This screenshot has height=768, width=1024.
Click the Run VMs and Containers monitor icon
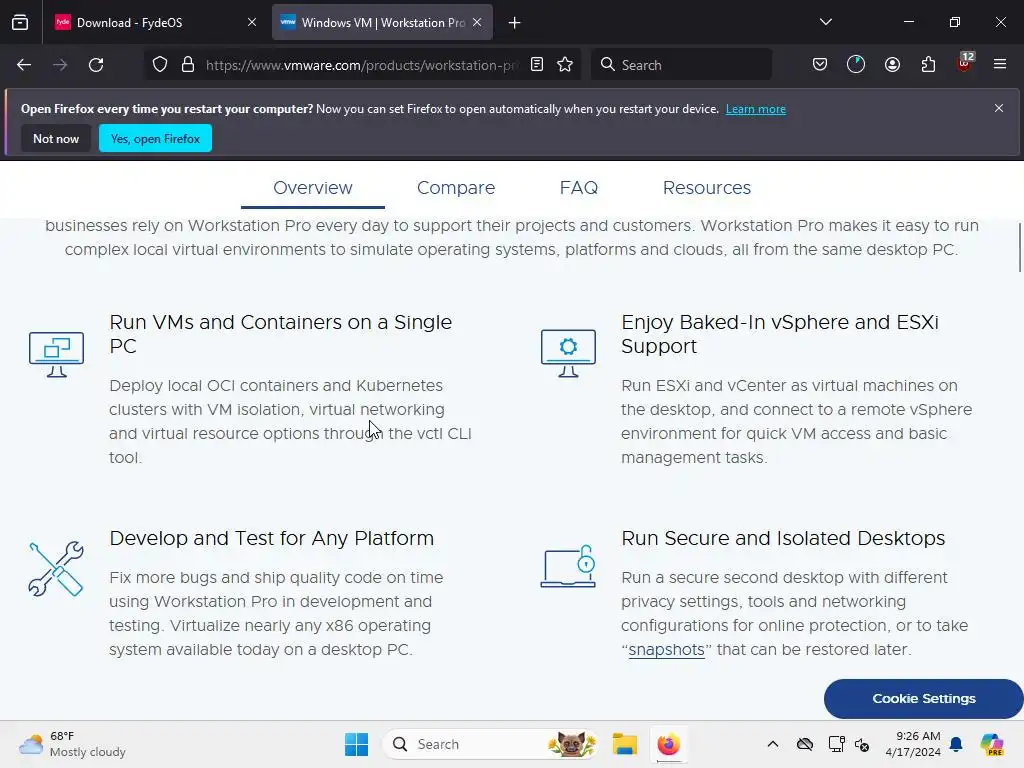[56, 354]
